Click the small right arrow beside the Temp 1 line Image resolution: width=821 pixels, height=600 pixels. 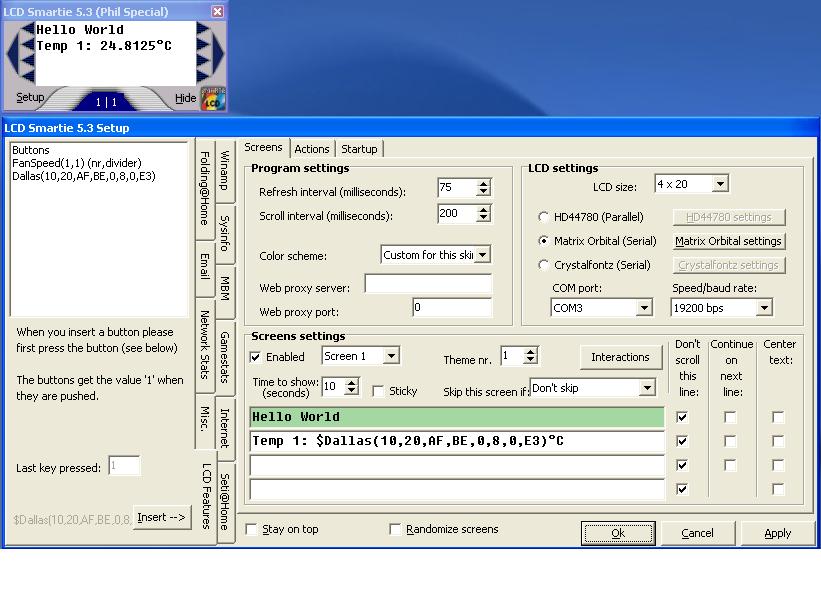click(203, 45)
